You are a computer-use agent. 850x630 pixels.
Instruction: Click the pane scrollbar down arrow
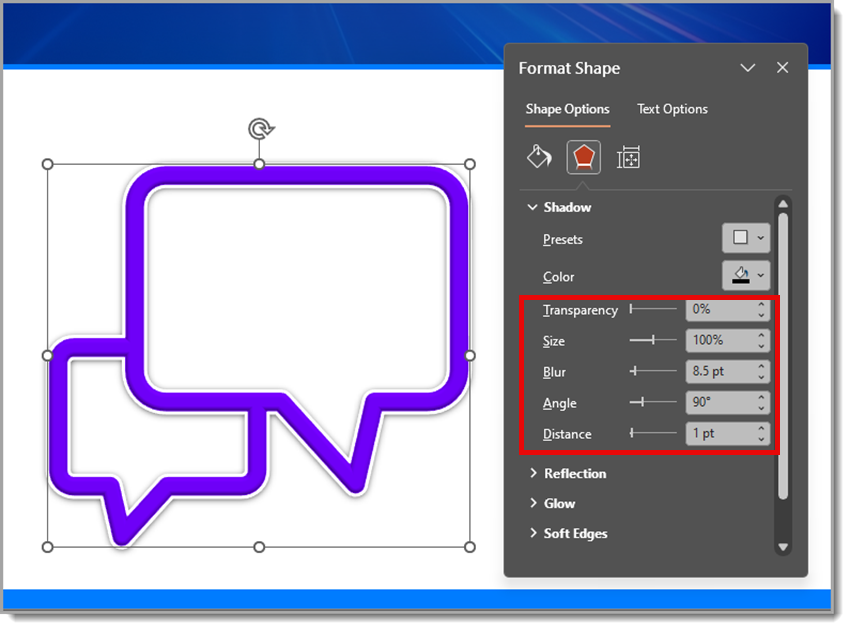pos(783,547)
